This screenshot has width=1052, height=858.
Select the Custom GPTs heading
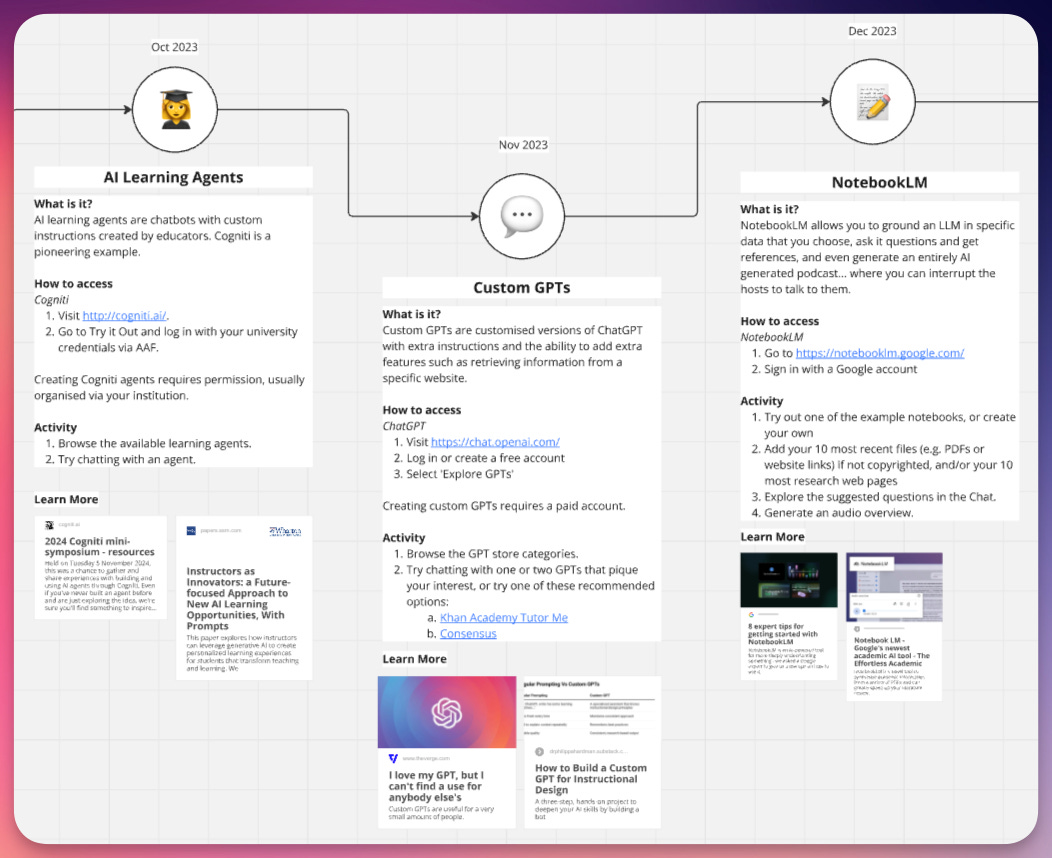522,288
